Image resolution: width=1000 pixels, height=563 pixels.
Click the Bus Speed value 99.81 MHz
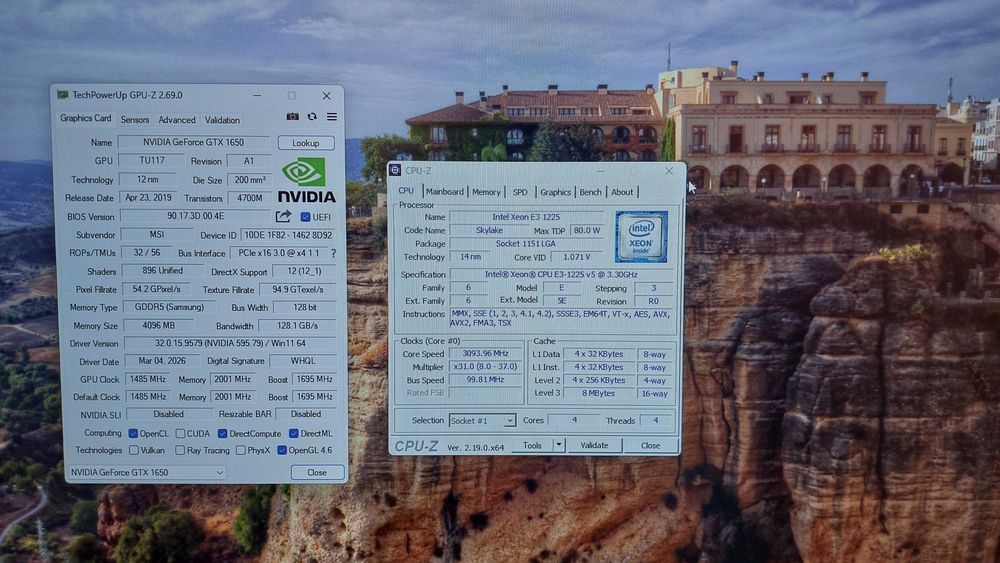[x=485, y=379]
